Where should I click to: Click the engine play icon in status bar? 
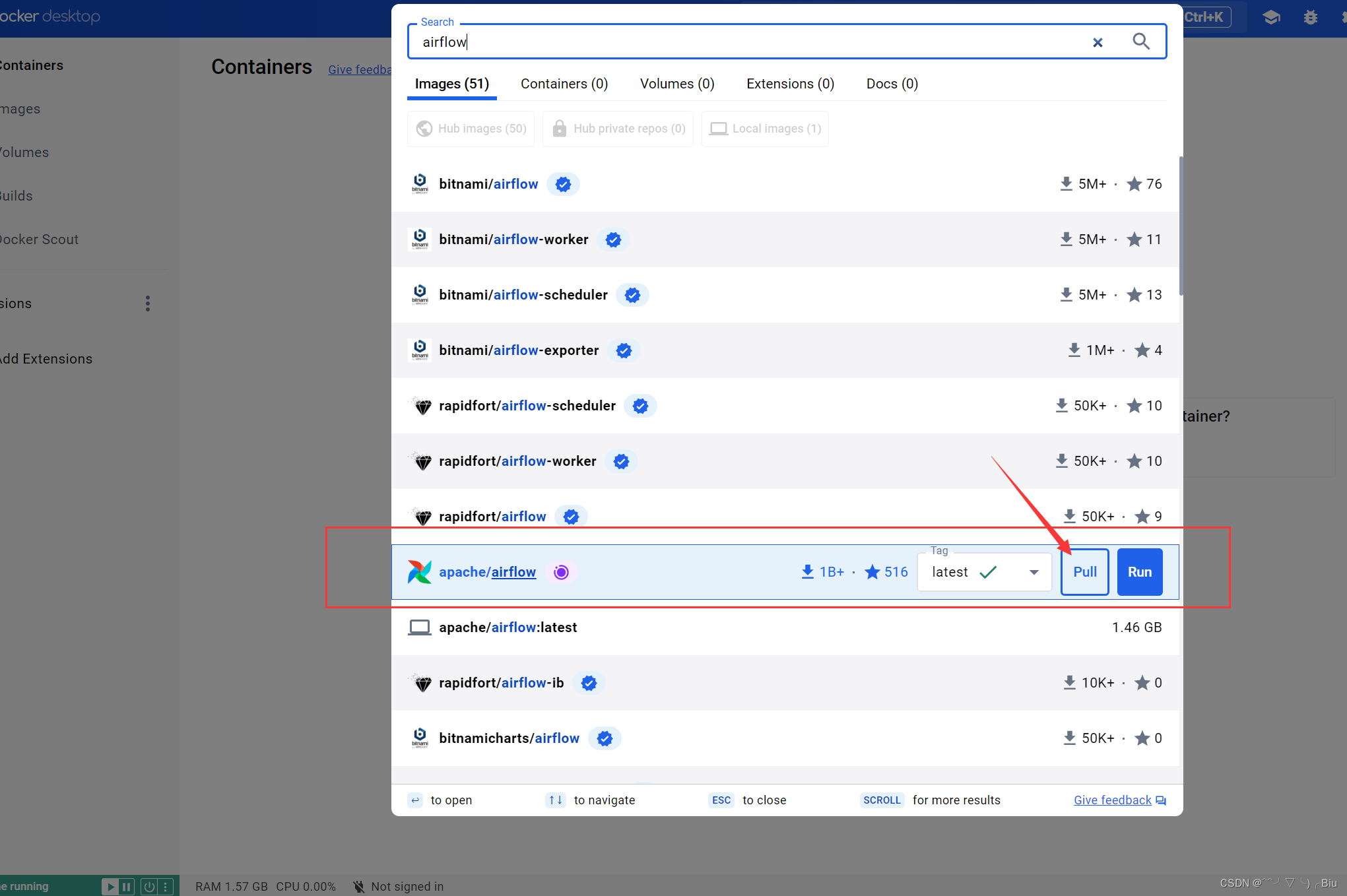(110, 886)
